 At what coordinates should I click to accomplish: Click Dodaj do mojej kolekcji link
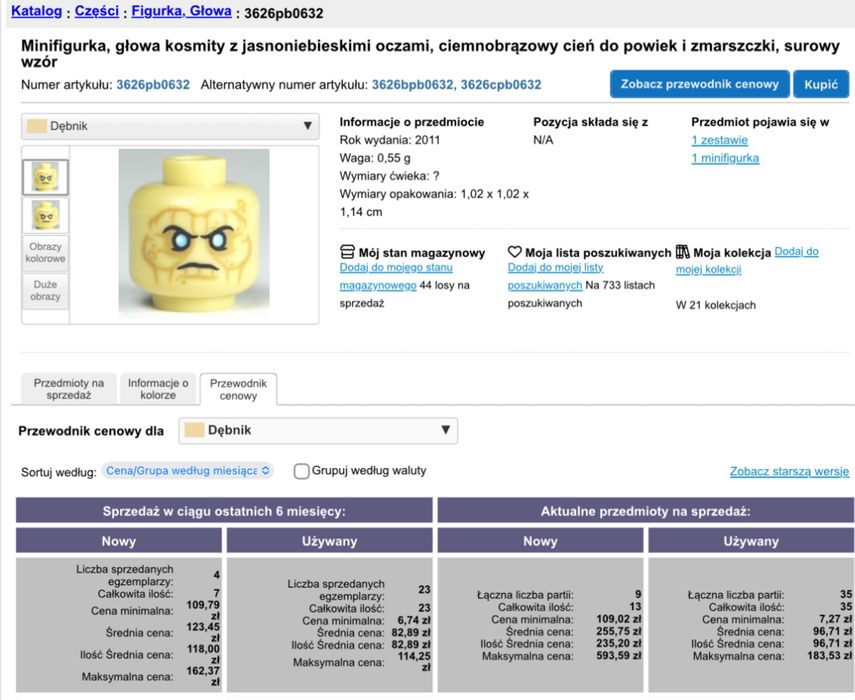(x=747, y=260)
